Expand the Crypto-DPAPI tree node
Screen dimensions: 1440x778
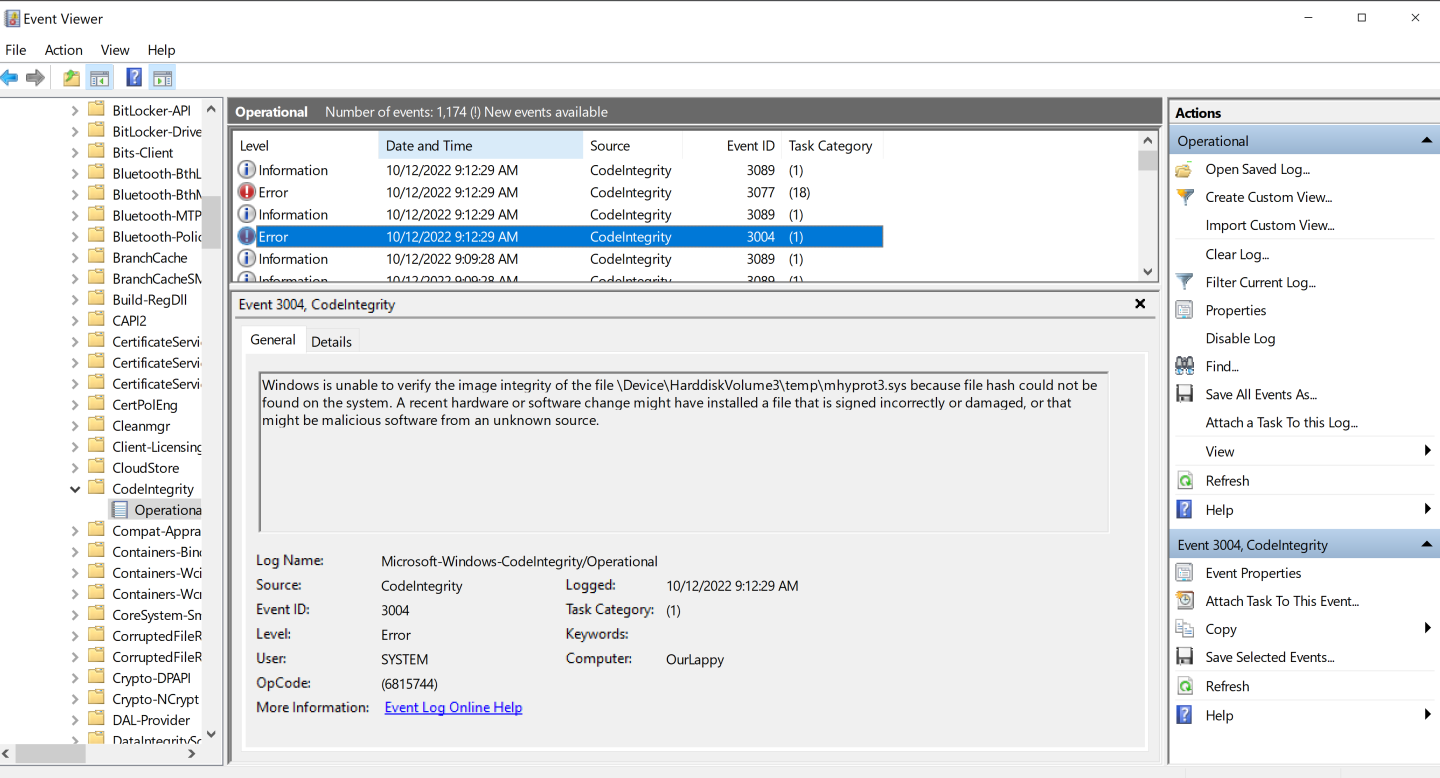tap(75, 678)
